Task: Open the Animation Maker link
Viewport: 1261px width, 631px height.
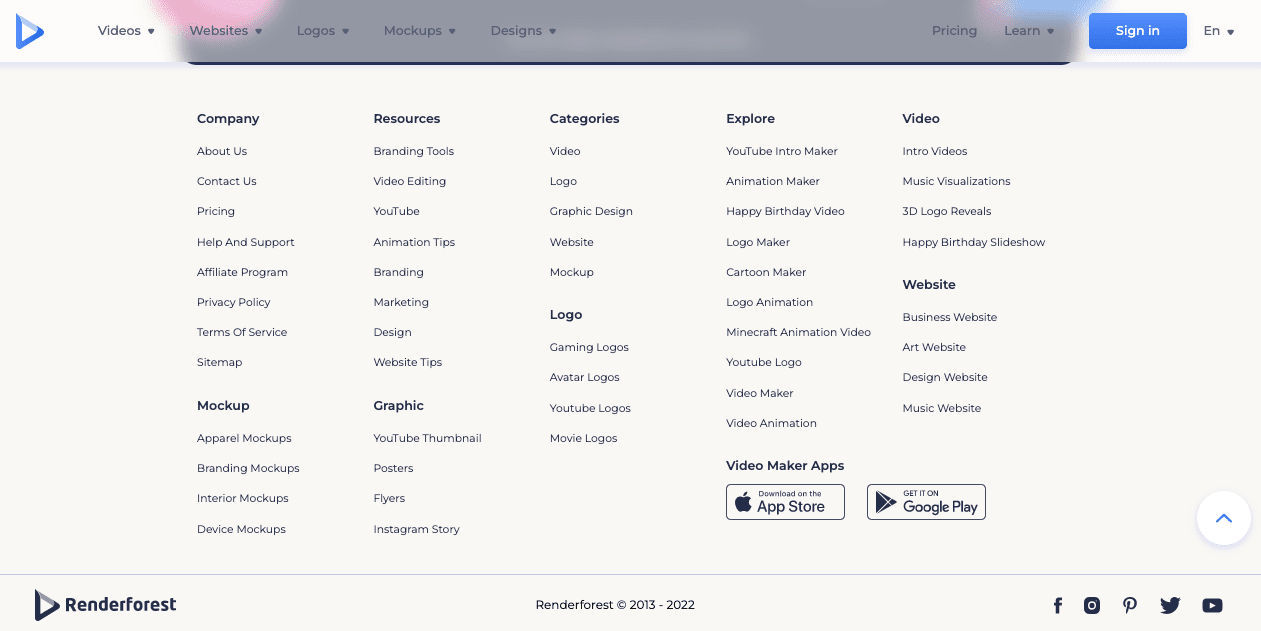Action: click(773, 181)
